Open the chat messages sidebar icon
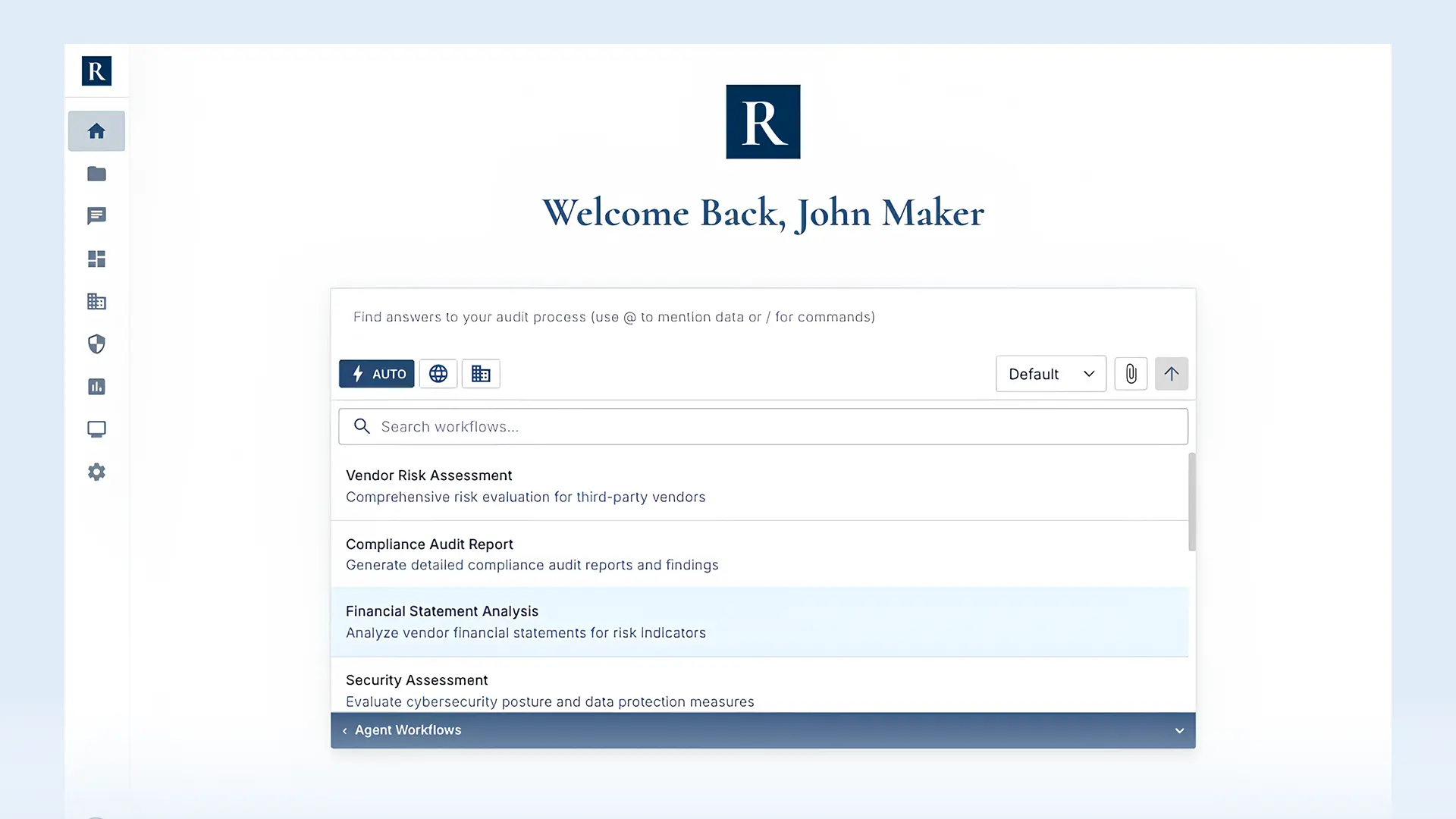 (96, 216)
